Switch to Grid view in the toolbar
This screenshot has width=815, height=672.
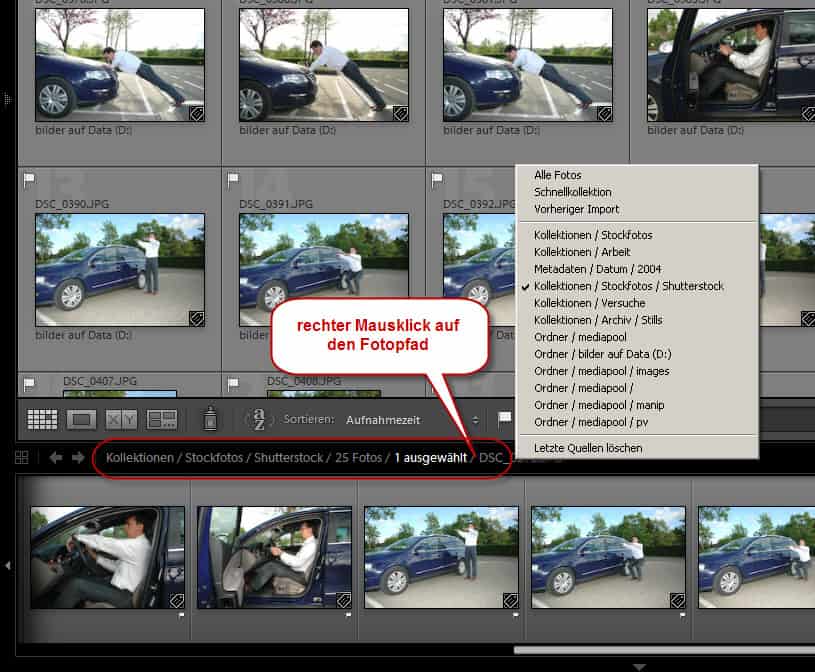(x=42, y=420)
